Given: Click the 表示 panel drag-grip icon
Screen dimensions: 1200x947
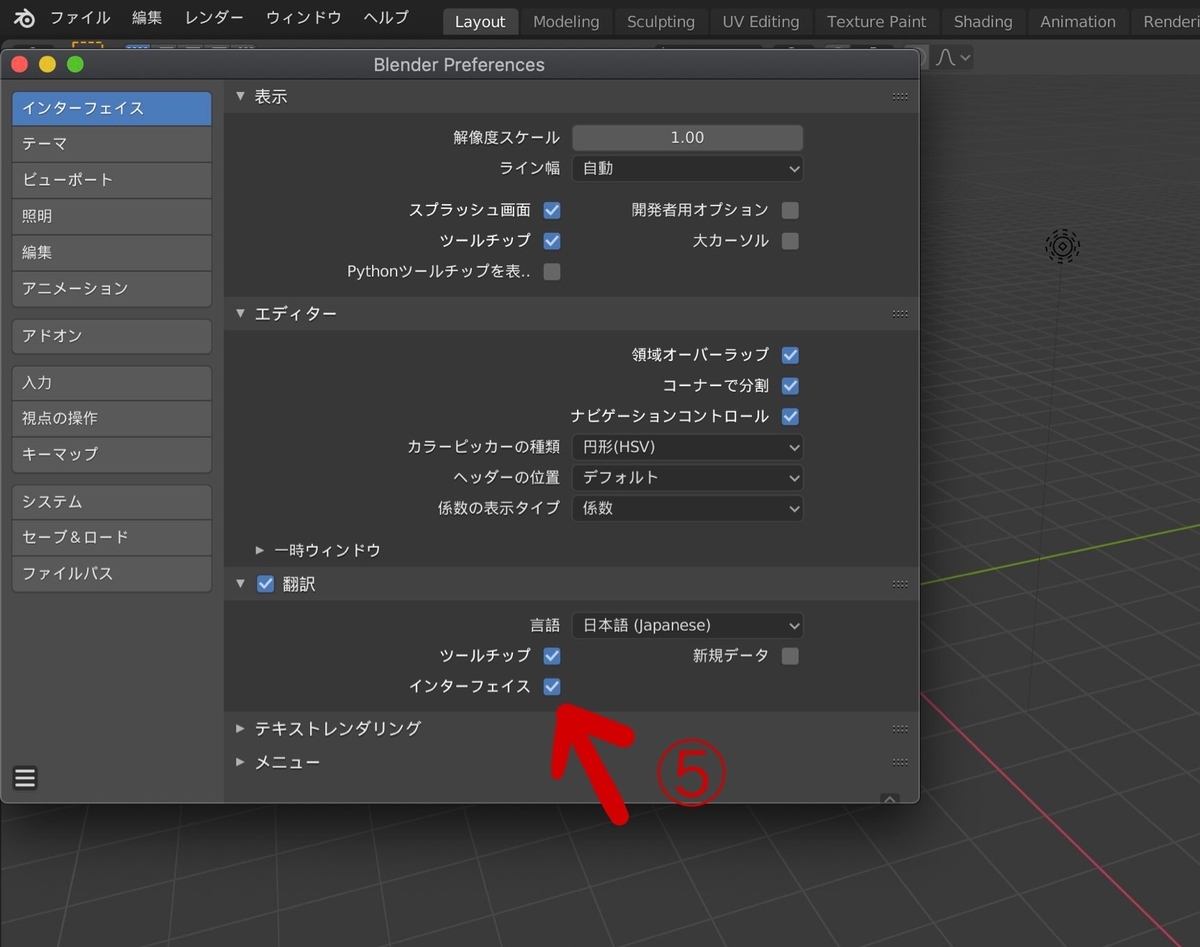Looking at the screenshot, I should (900, 97).
